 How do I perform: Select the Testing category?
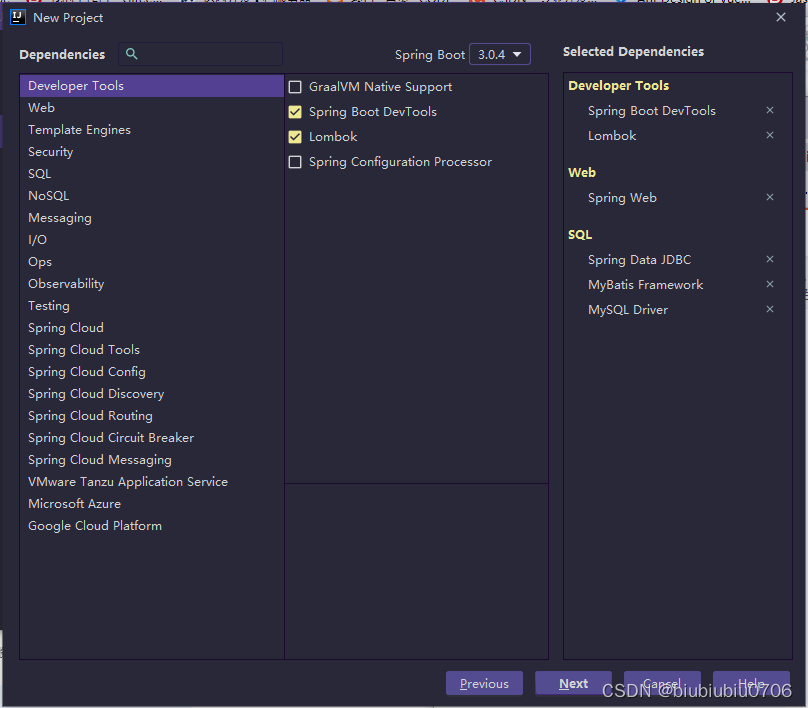tap(152, 306)
